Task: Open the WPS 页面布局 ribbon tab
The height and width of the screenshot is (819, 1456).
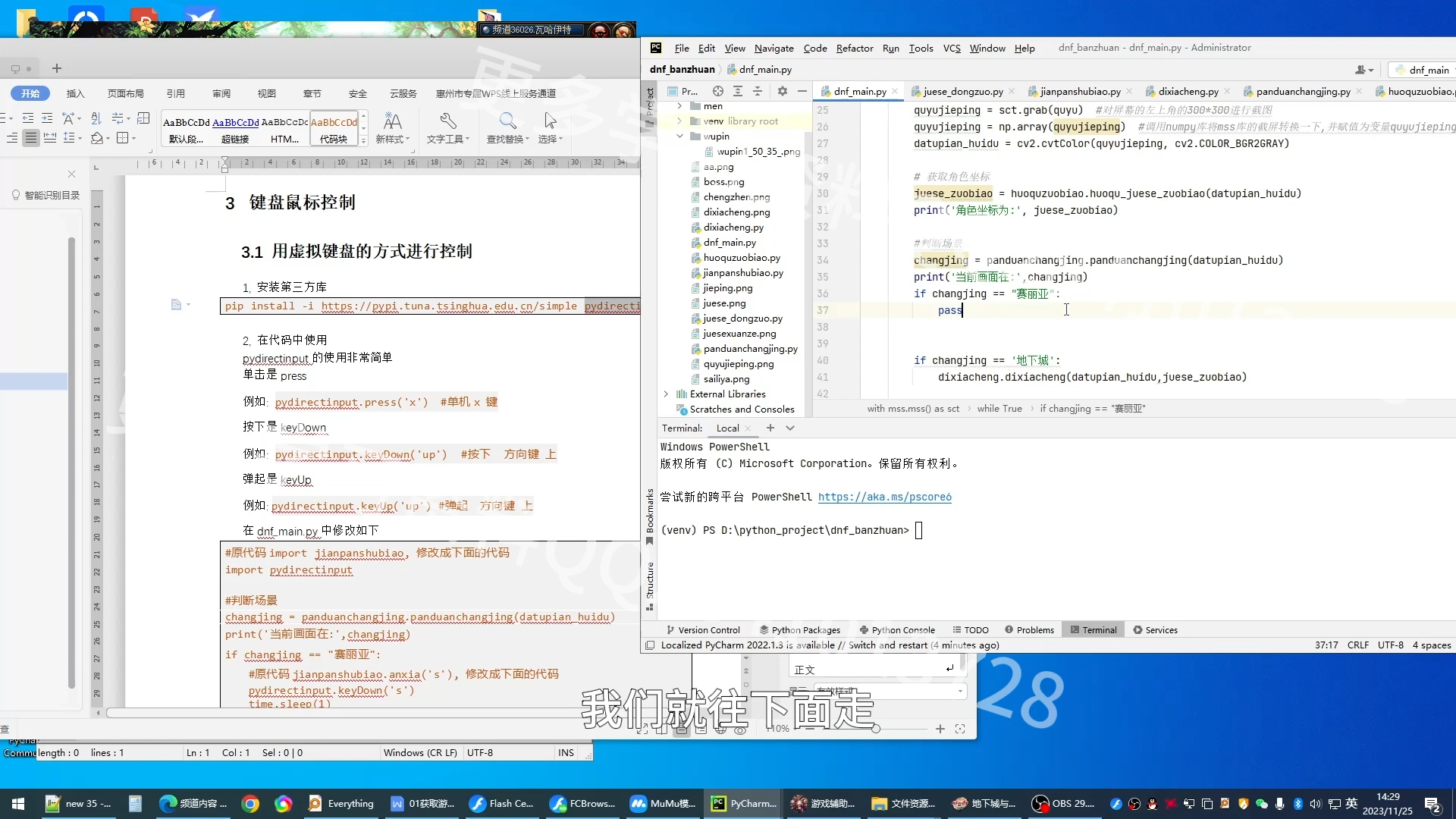Action: pyautogui.click(x=125, y=93)
